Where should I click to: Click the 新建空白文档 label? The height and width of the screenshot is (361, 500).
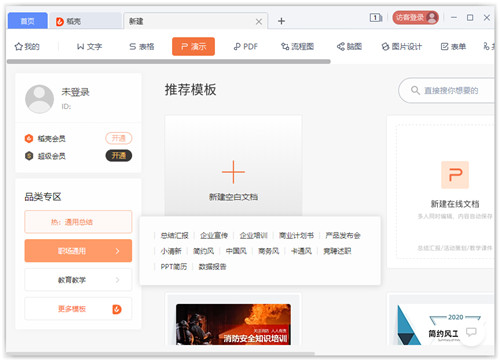pyautogui.click(x=233, y=197)
